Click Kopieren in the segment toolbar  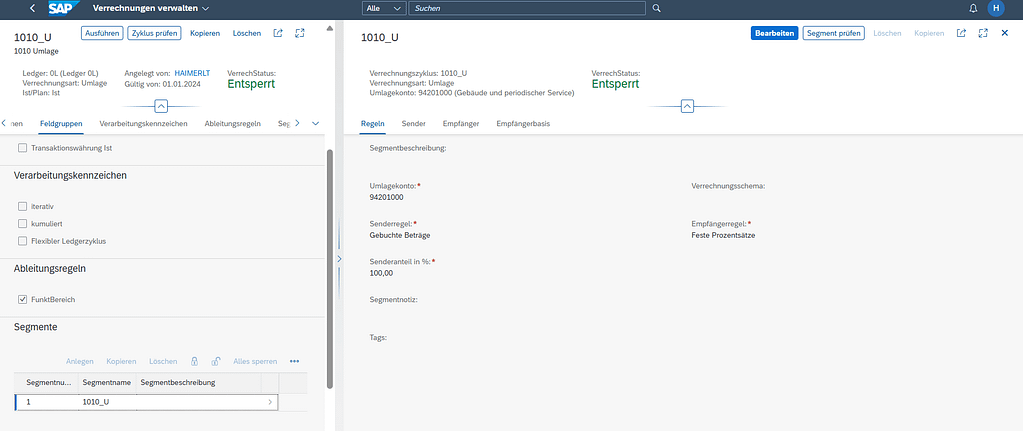click(x=121, y=361)
